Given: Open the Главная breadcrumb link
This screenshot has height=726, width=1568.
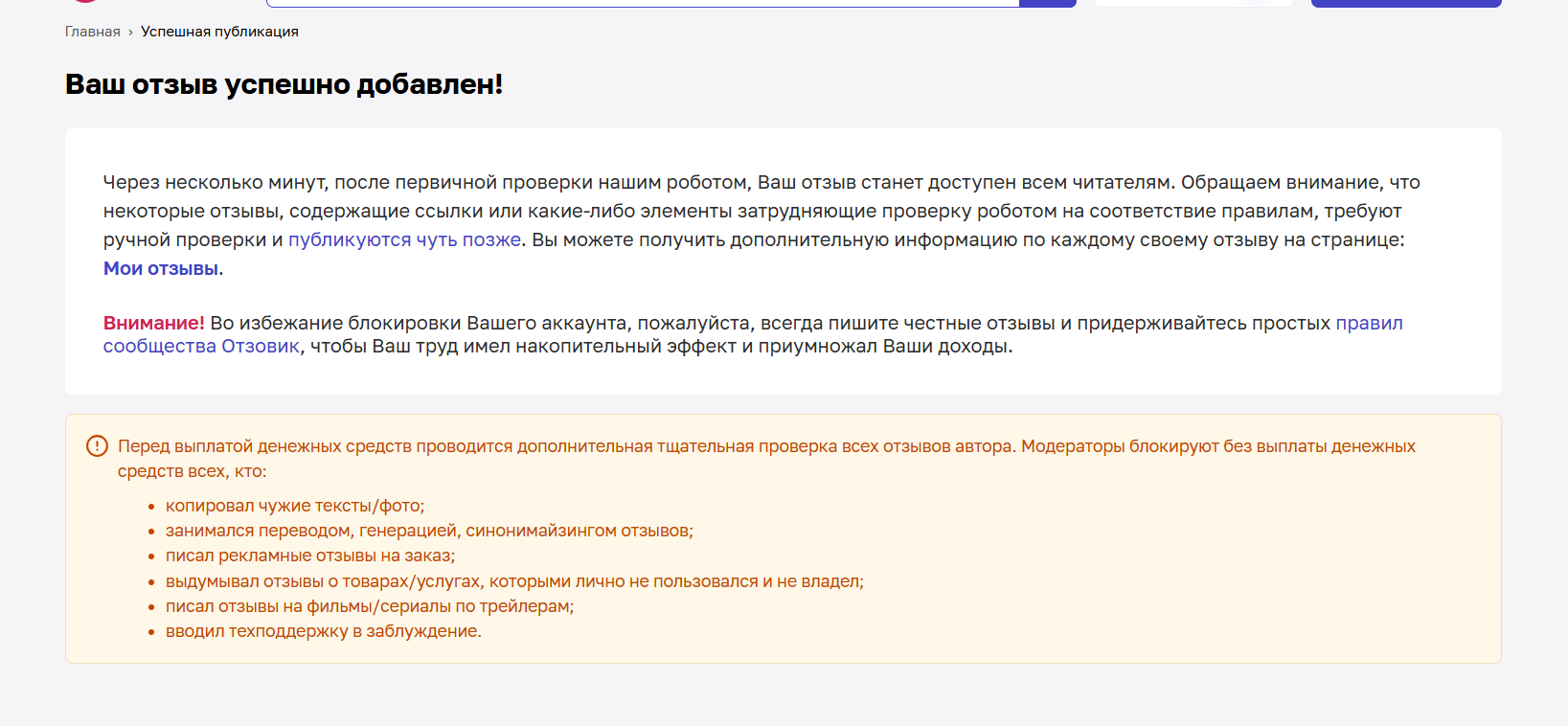Looking at the screenshot, I should pos(93,32).
